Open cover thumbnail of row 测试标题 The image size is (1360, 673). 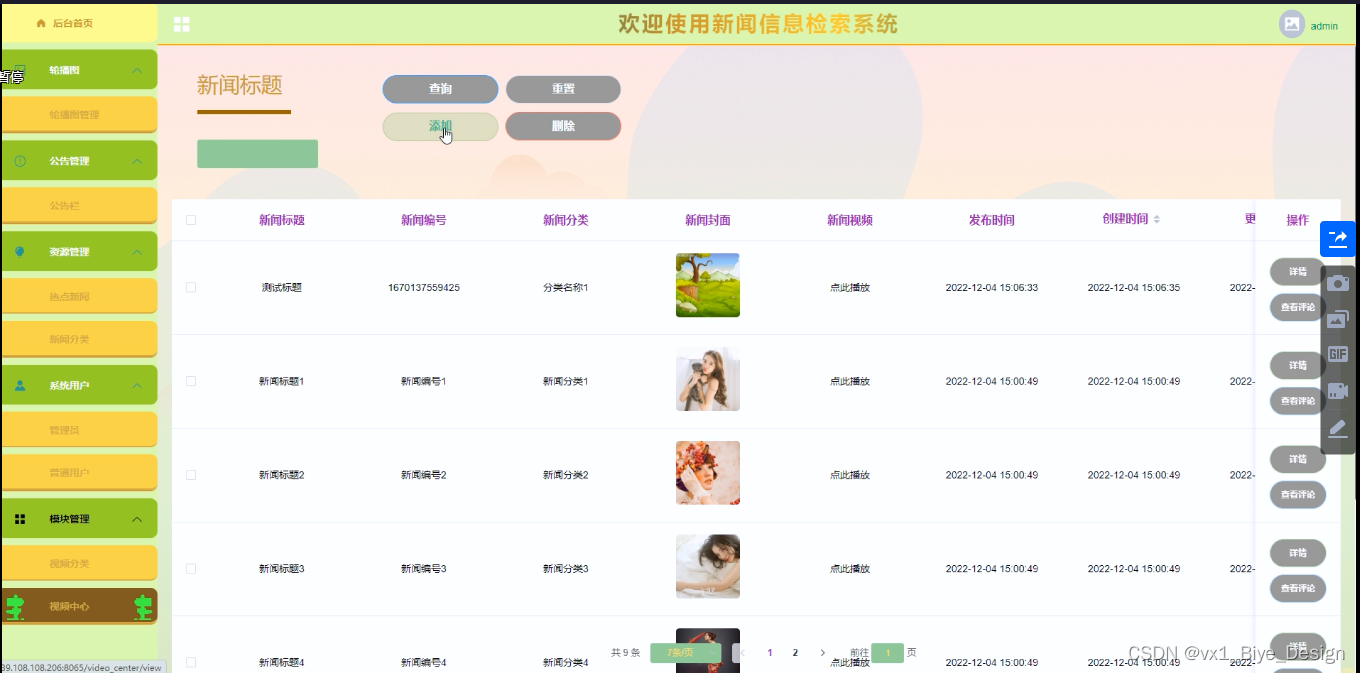point(708,285)
